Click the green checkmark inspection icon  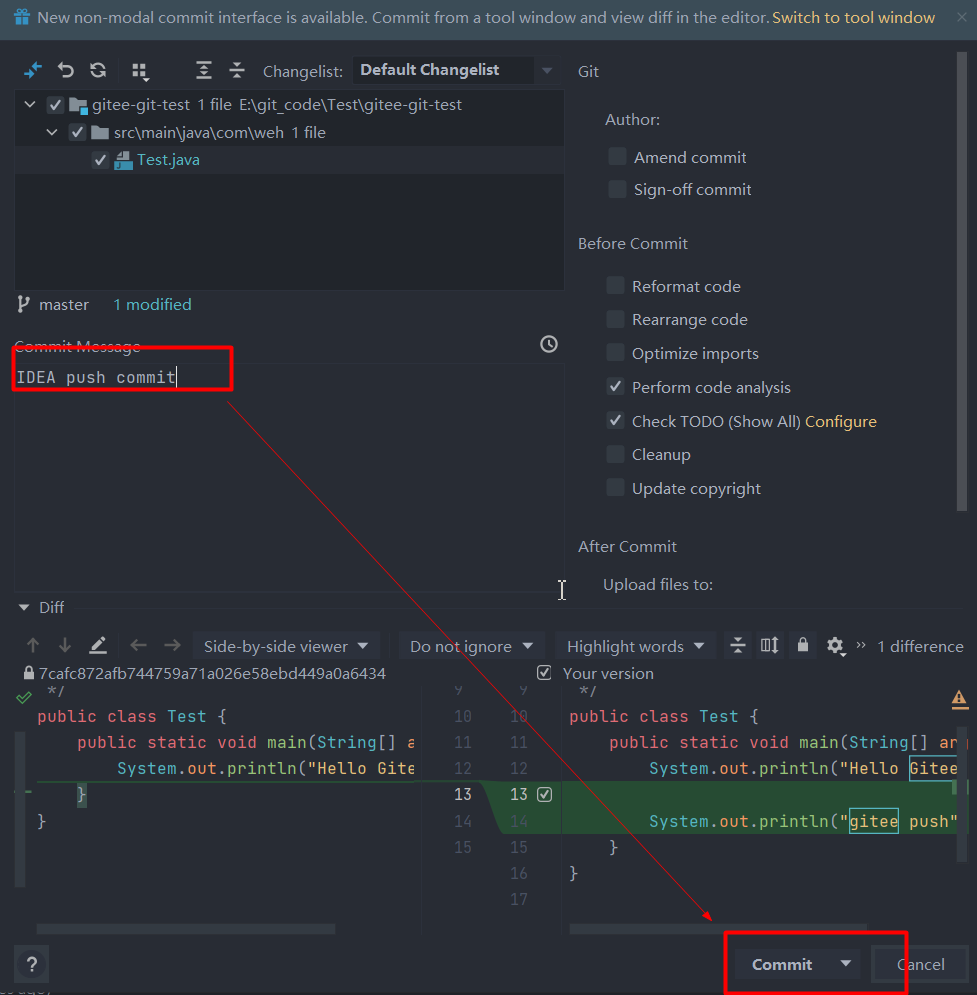[23, 698]
